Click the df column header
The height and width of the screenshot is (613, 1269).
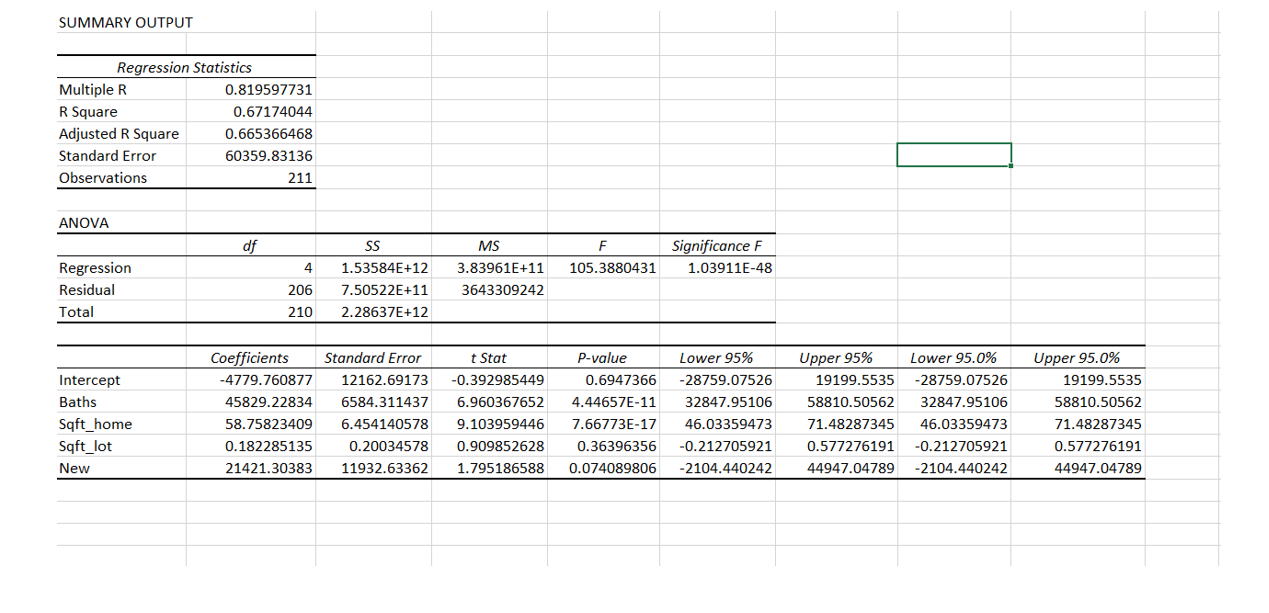pos(251,245)
